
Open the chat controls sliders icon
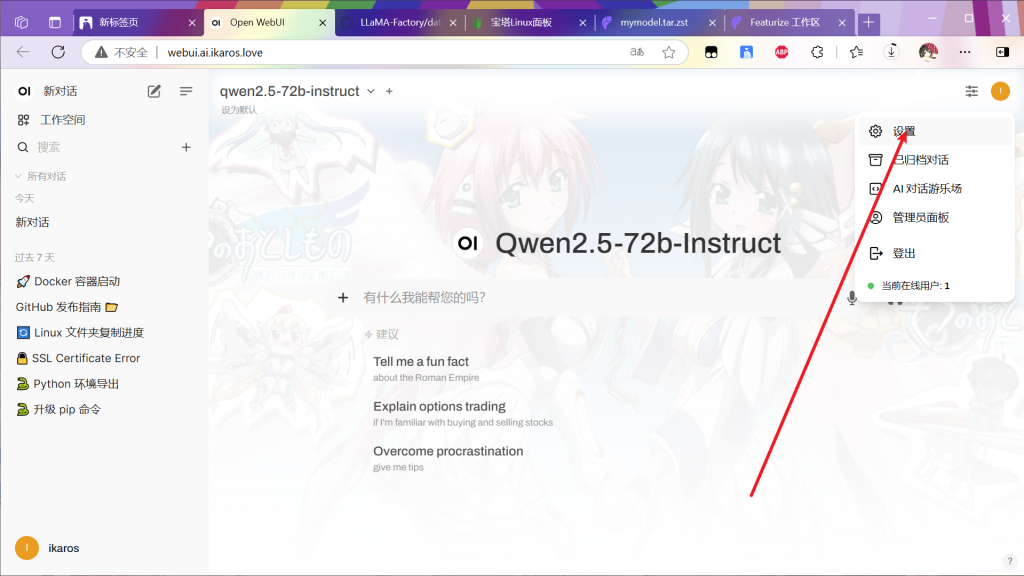972,91
